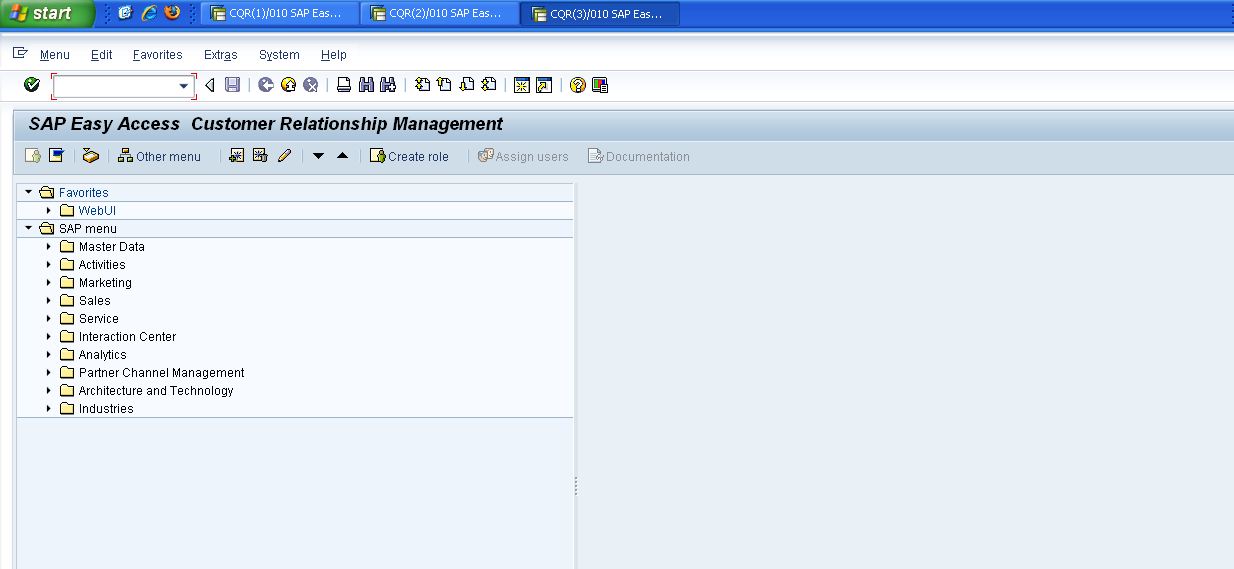Screen dimensions: 1234x569
Task: Click the Generate Shortcut icon
Action: coord(543,85)
